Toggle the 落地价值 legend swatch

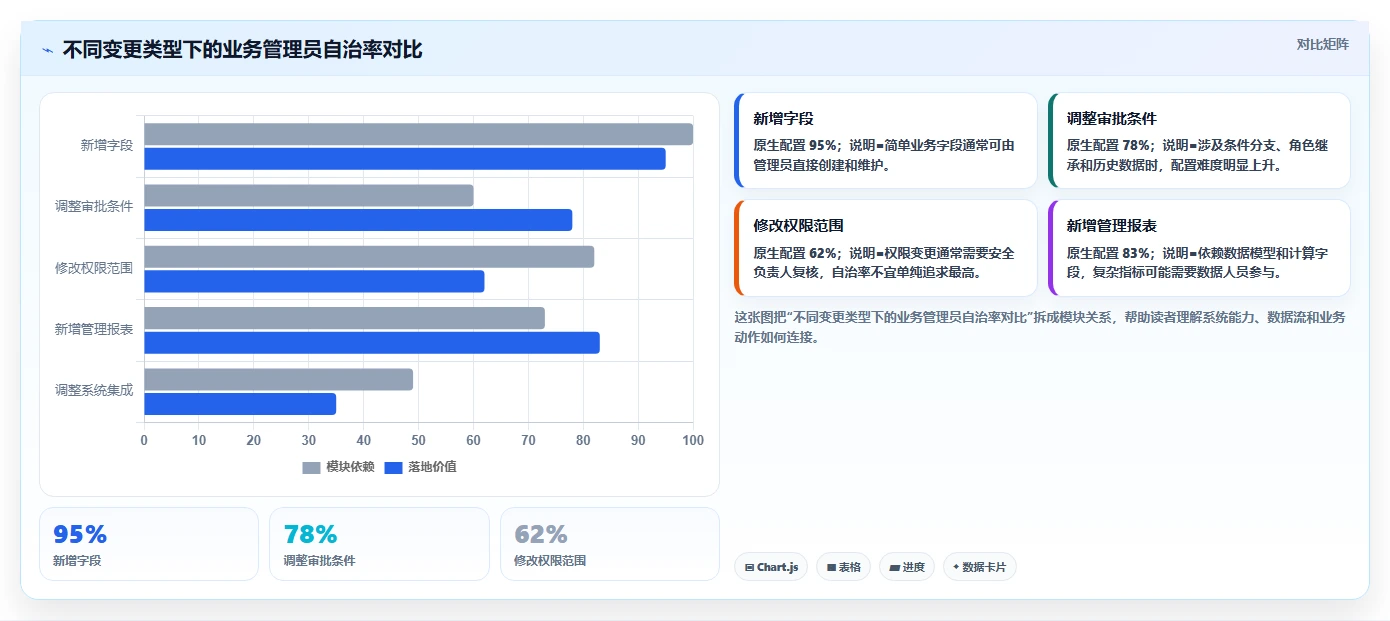(393, 467)
